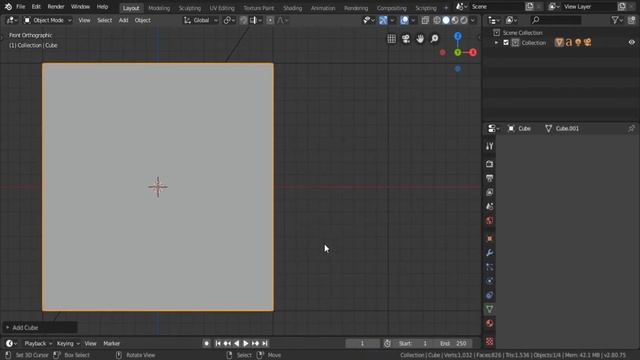640x360 pixels.
Task: Click the current frame number field
Action: [362, 344]
